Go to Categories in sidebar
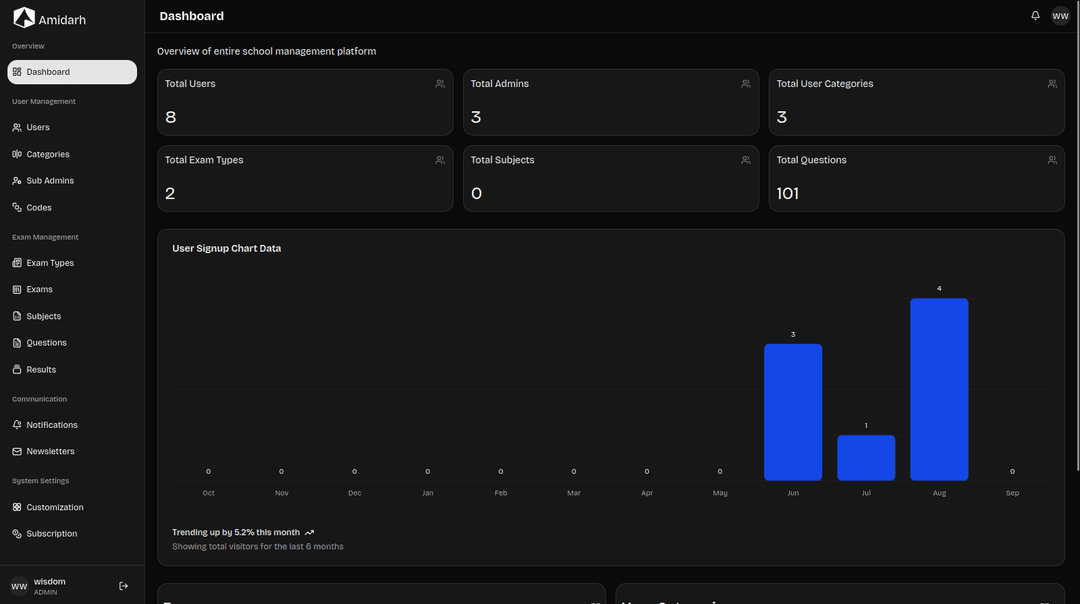 (x=47, y=155)
